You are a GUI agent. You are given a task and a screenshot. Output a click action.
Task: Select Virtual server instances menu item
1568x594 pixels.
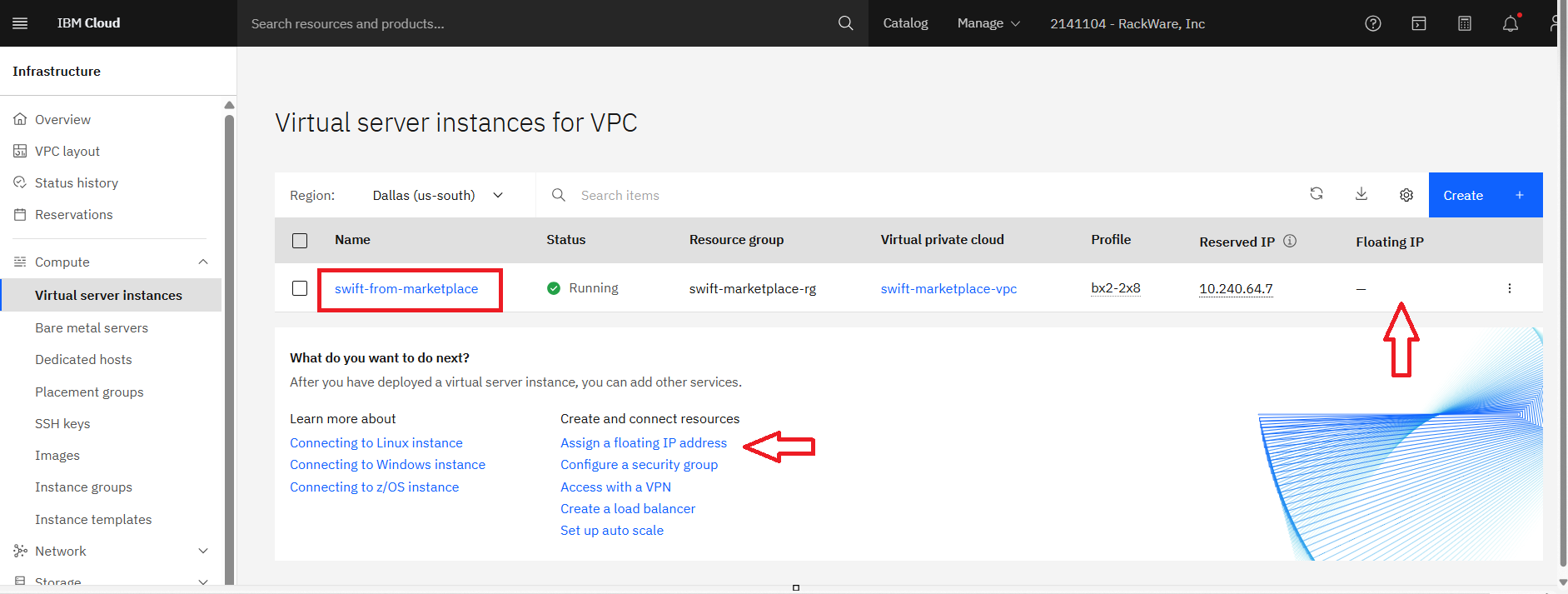(111, 295)
